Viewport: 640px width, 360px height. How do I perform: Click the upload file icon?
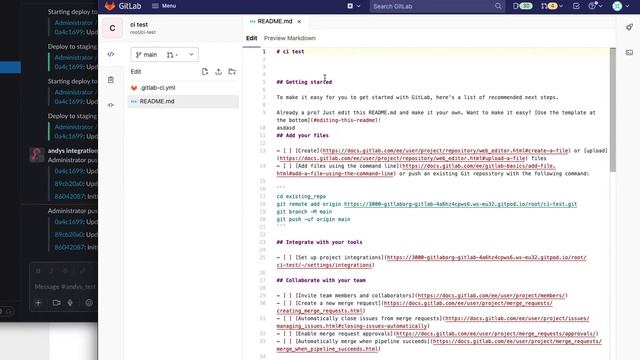(218, 71)
